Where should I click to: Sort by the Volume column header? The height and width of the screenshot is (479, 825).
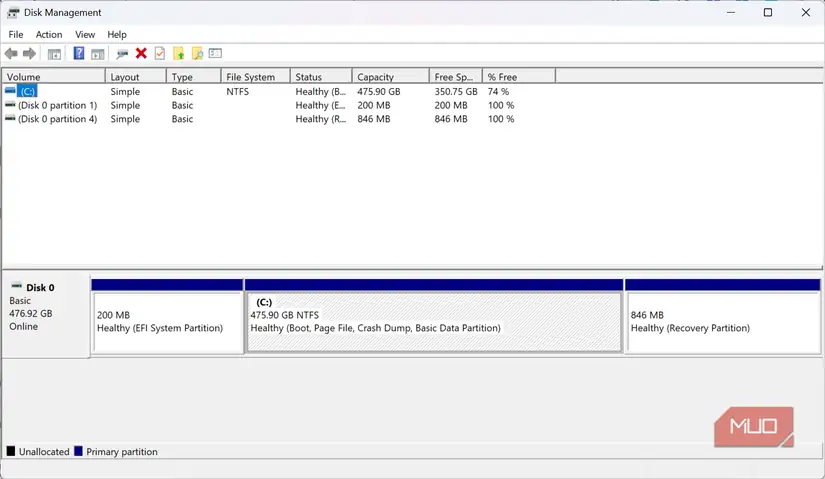coord(54,77)
